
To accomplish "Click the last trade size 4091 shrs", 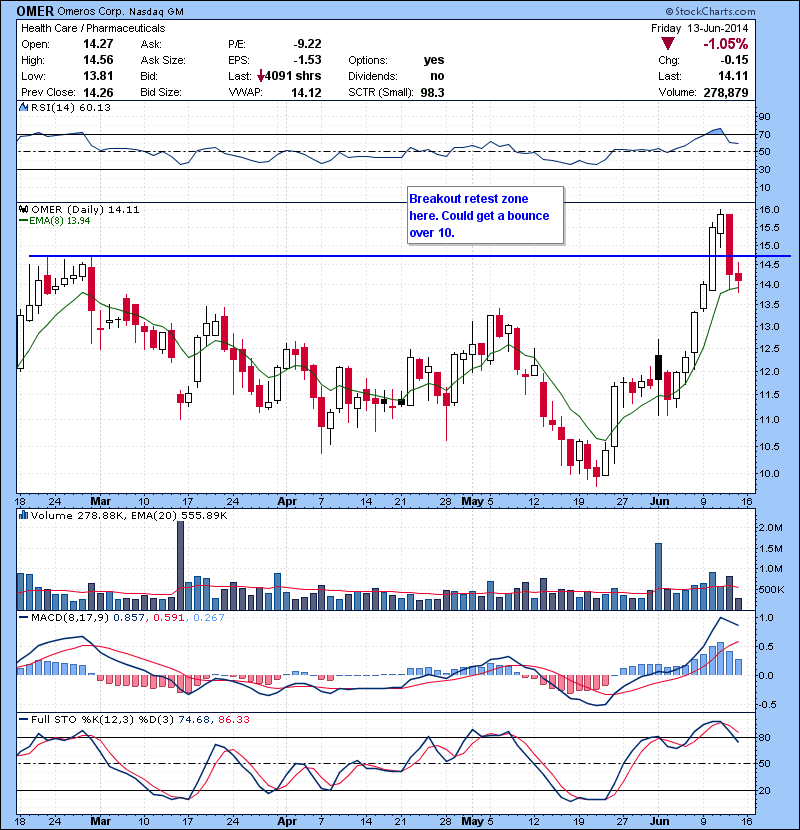I will (293, 76).
